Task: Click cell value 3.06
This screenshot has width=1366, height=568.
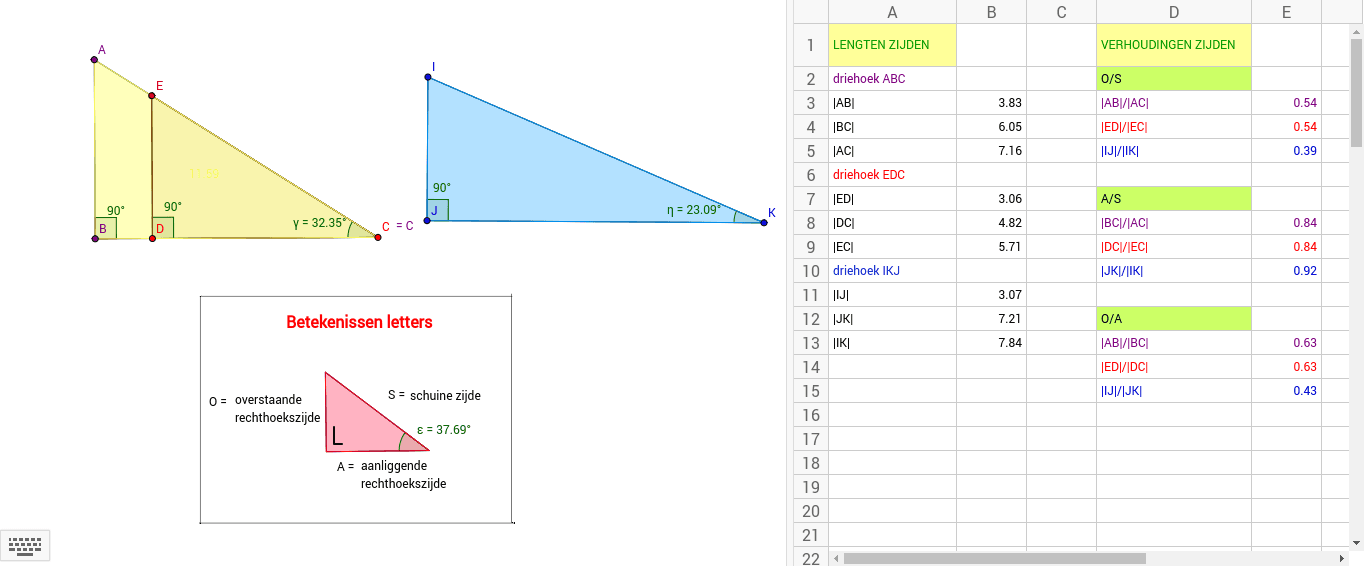Action: click(x=991, y=199)
